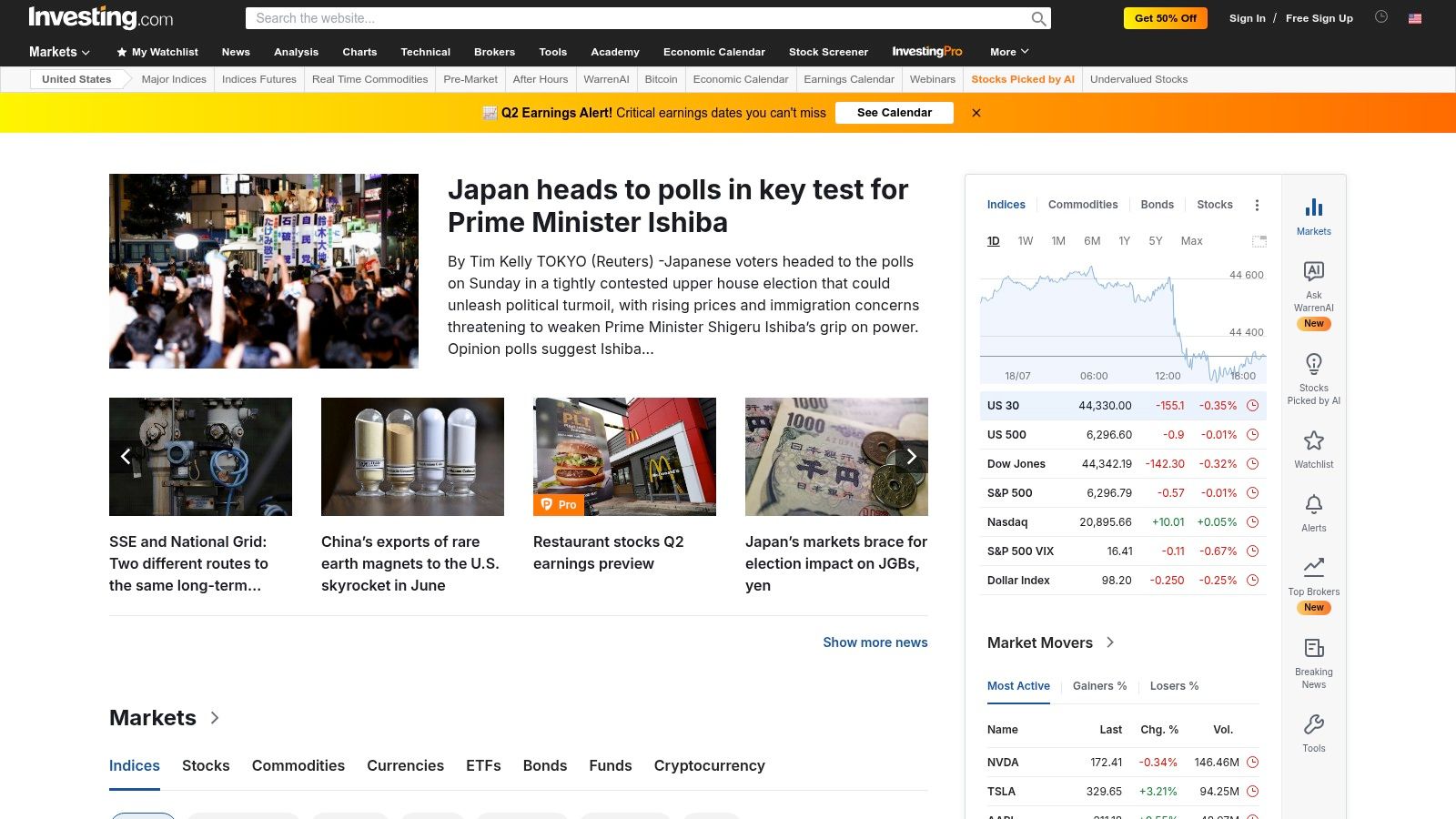Open the US flag language selector
The image size is (1456, 819).
pos(1415,18)
